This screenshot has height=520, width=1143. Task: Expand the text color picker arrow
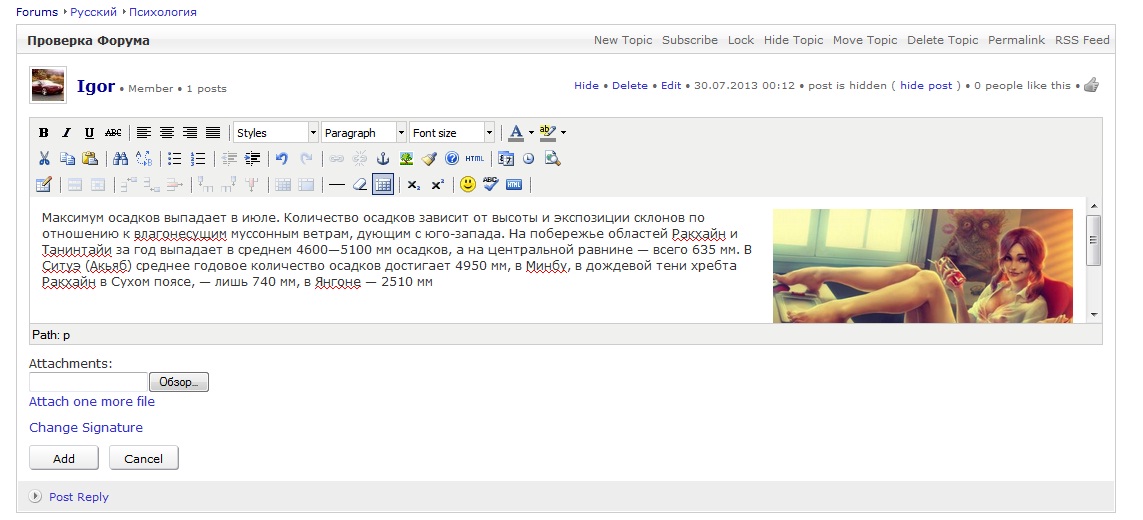tap(531, 133)
